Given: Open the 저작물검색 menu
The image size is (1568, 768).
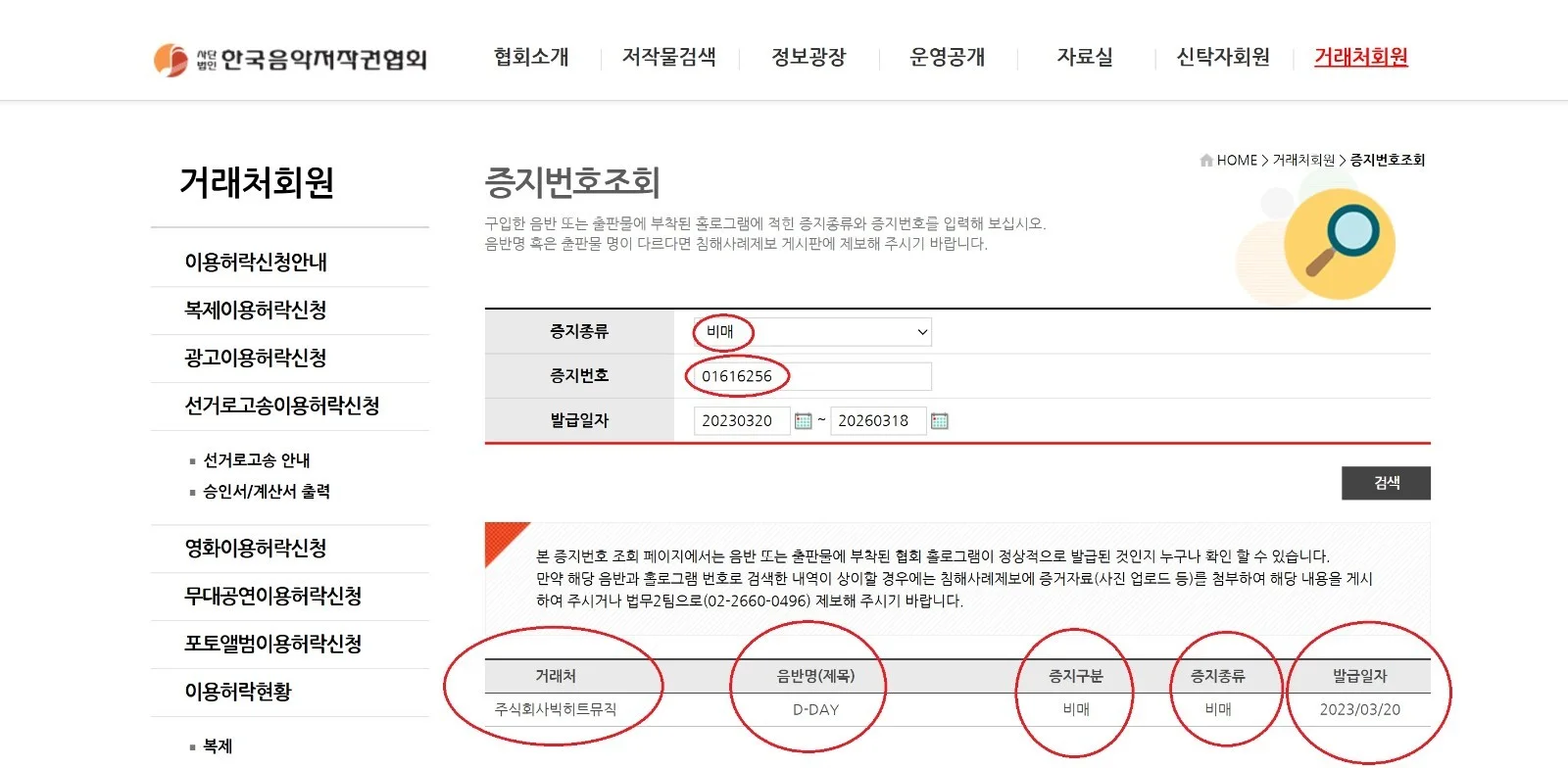Looking at the screenshot, I should [669, 57].
